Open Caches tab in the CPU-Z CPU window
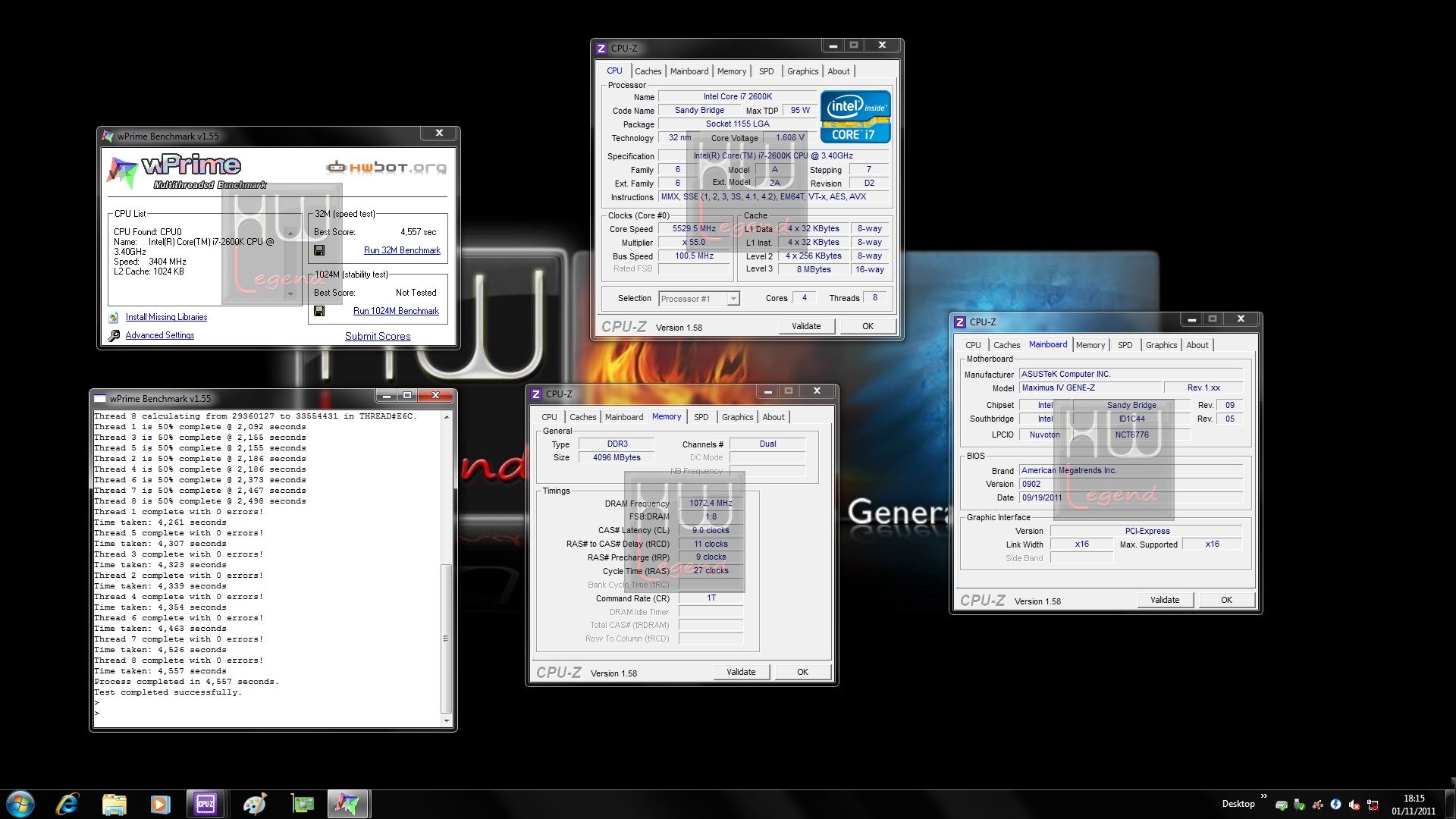This screenshot has width=1456, height=819. (648, 71)
